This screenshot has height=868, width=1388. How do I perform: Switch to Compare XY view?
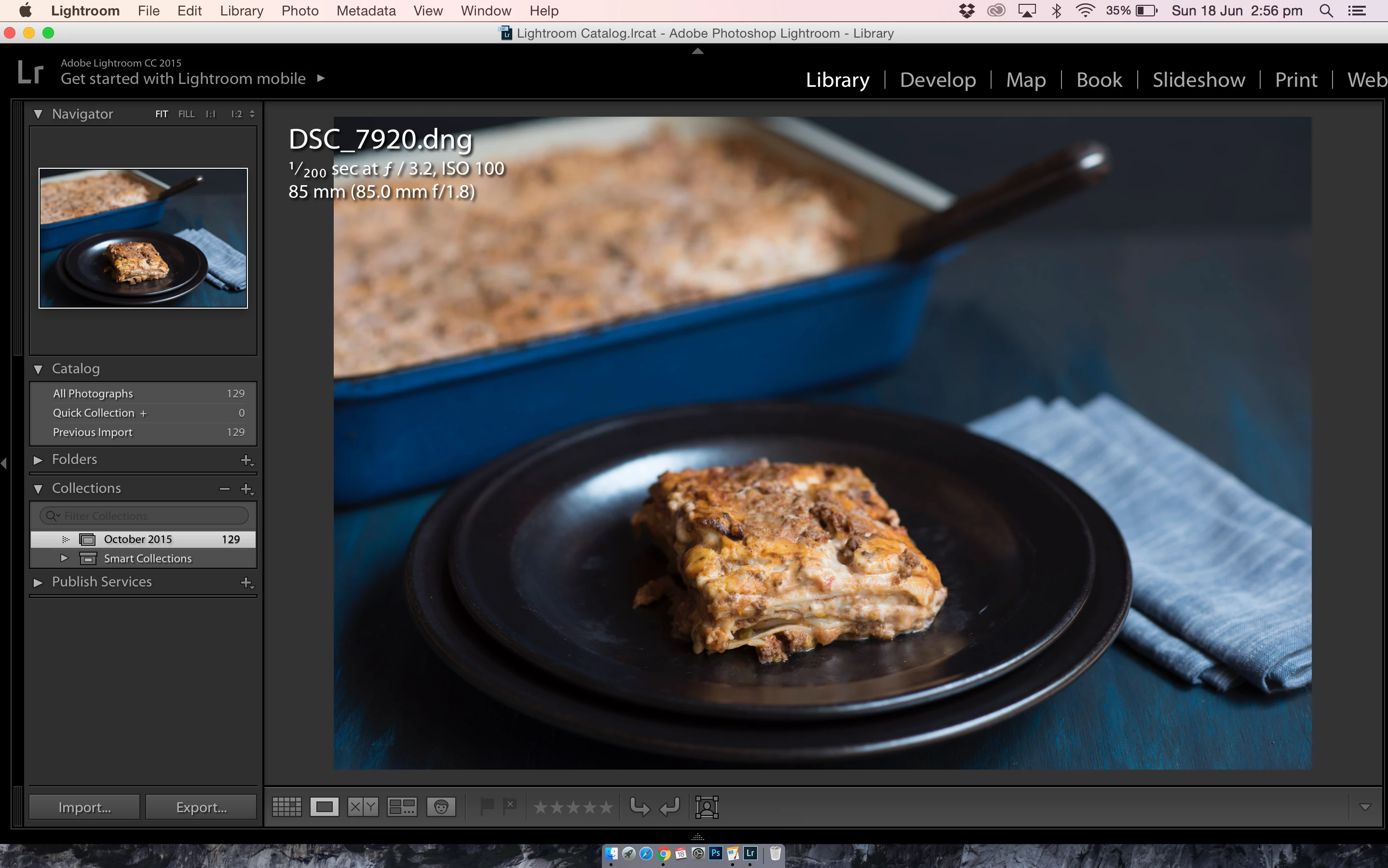click(x=363, y=807)
